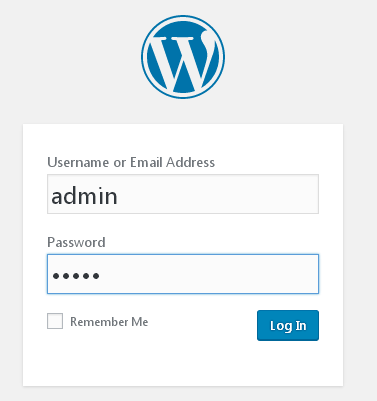Click the "Remember Me" label text
The image size is (377, 401).
pos(109,322)
